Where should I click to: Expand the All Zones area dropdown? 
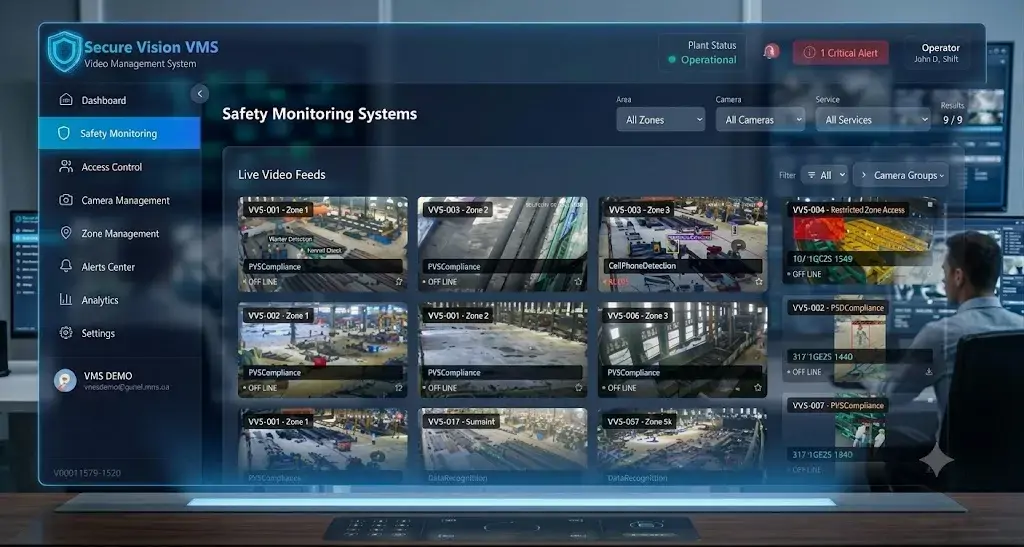(x=660, y=119)
